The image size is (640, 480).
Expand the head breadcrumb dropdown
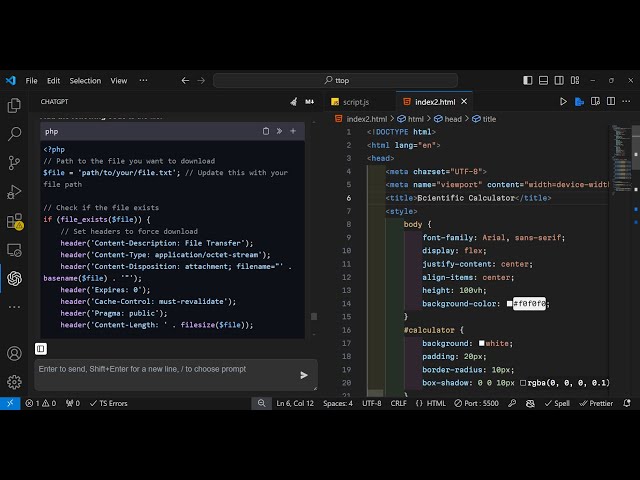[x=452, y=119]
